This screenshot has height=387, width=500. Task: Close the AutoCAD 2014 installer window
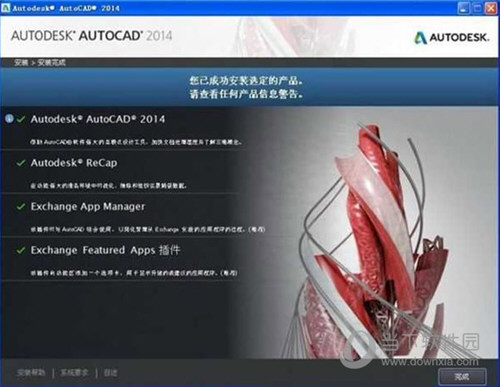coord(491,8)
